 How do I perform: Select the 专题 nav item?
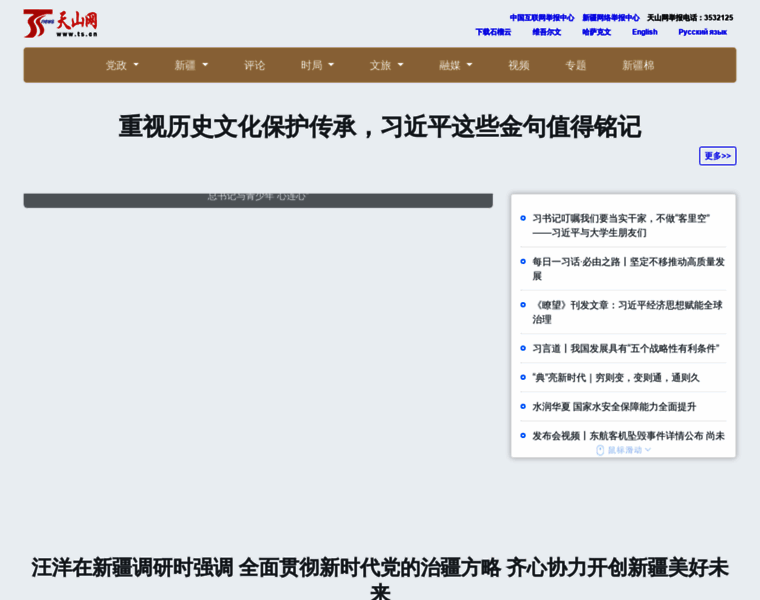click(x=576, y=65)
